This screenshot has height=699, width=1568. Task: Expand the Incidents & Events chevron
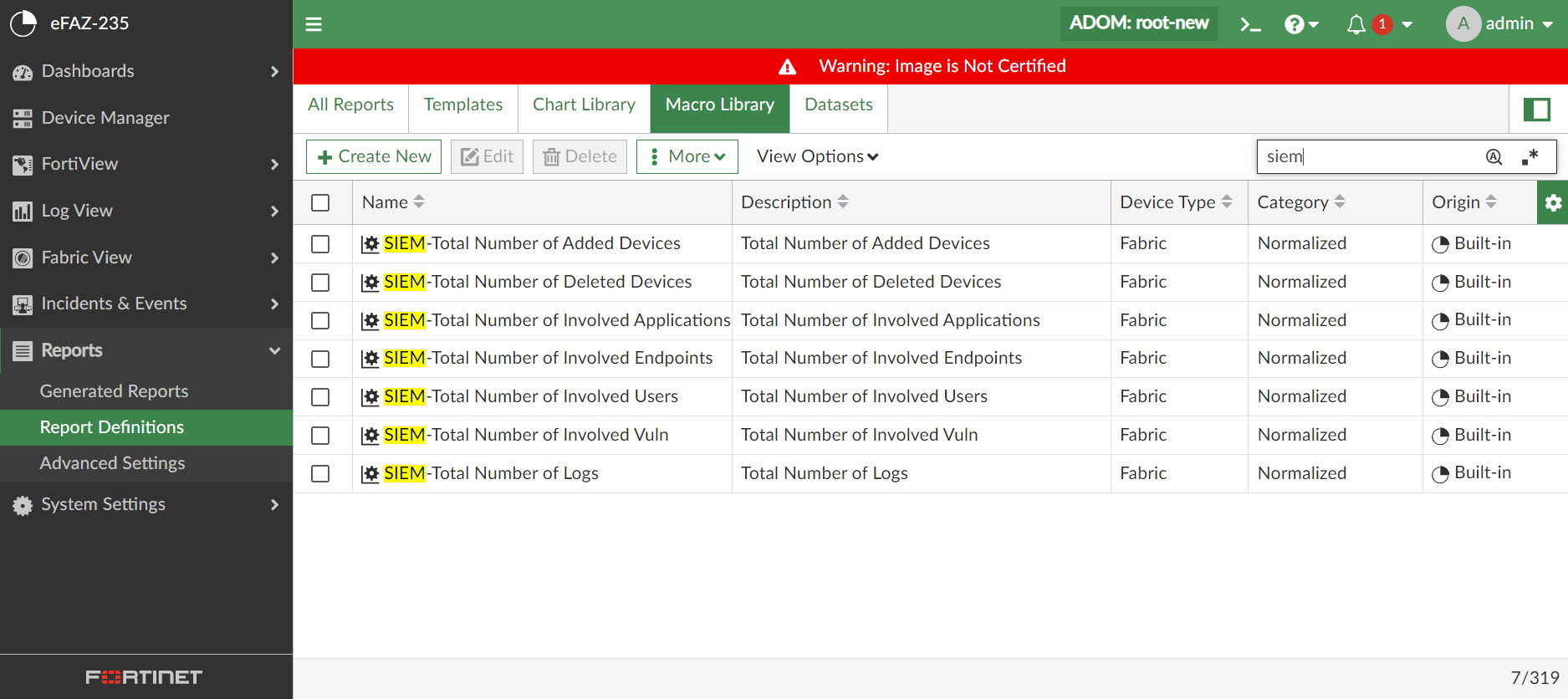click(x=274, y=304)
